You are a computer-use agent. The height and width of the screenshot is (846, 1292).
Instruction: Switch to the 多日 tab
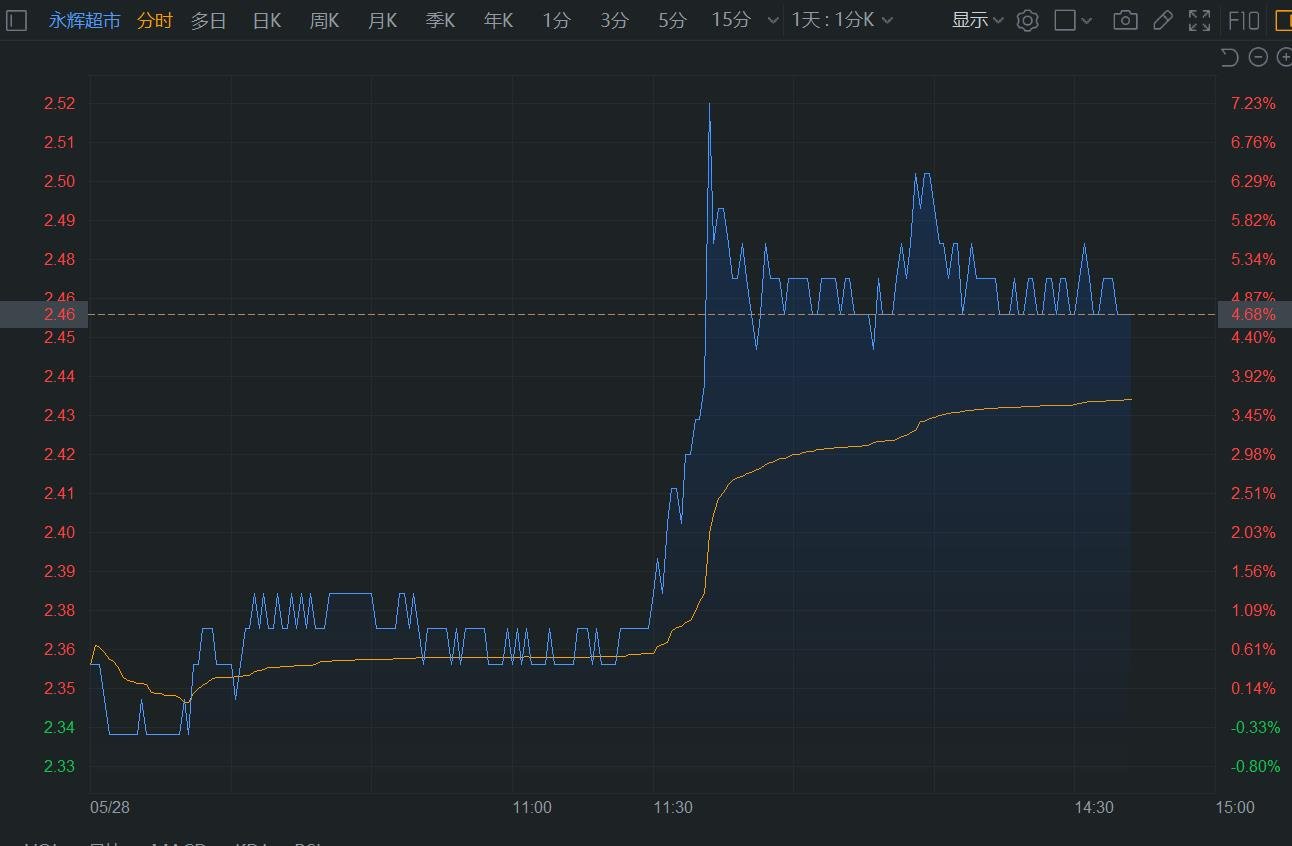click(209, 20)
